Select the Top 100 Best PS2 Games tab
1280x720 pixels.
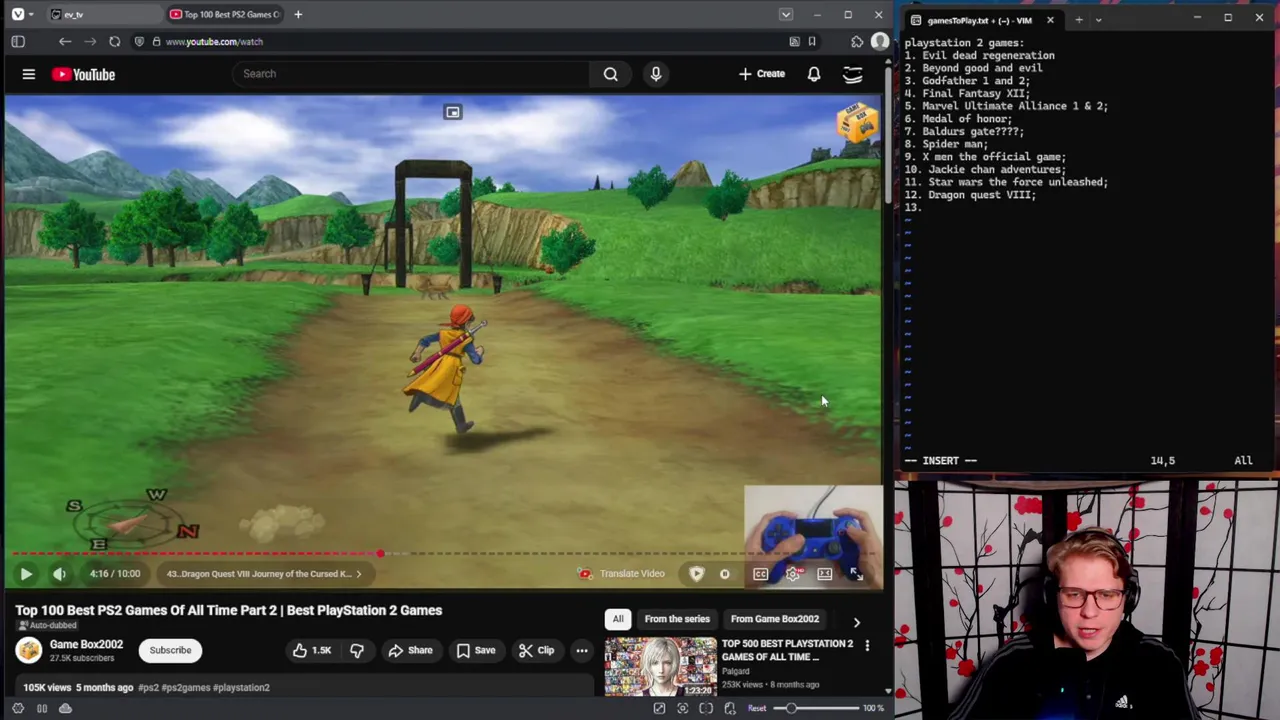click(223, 14)
